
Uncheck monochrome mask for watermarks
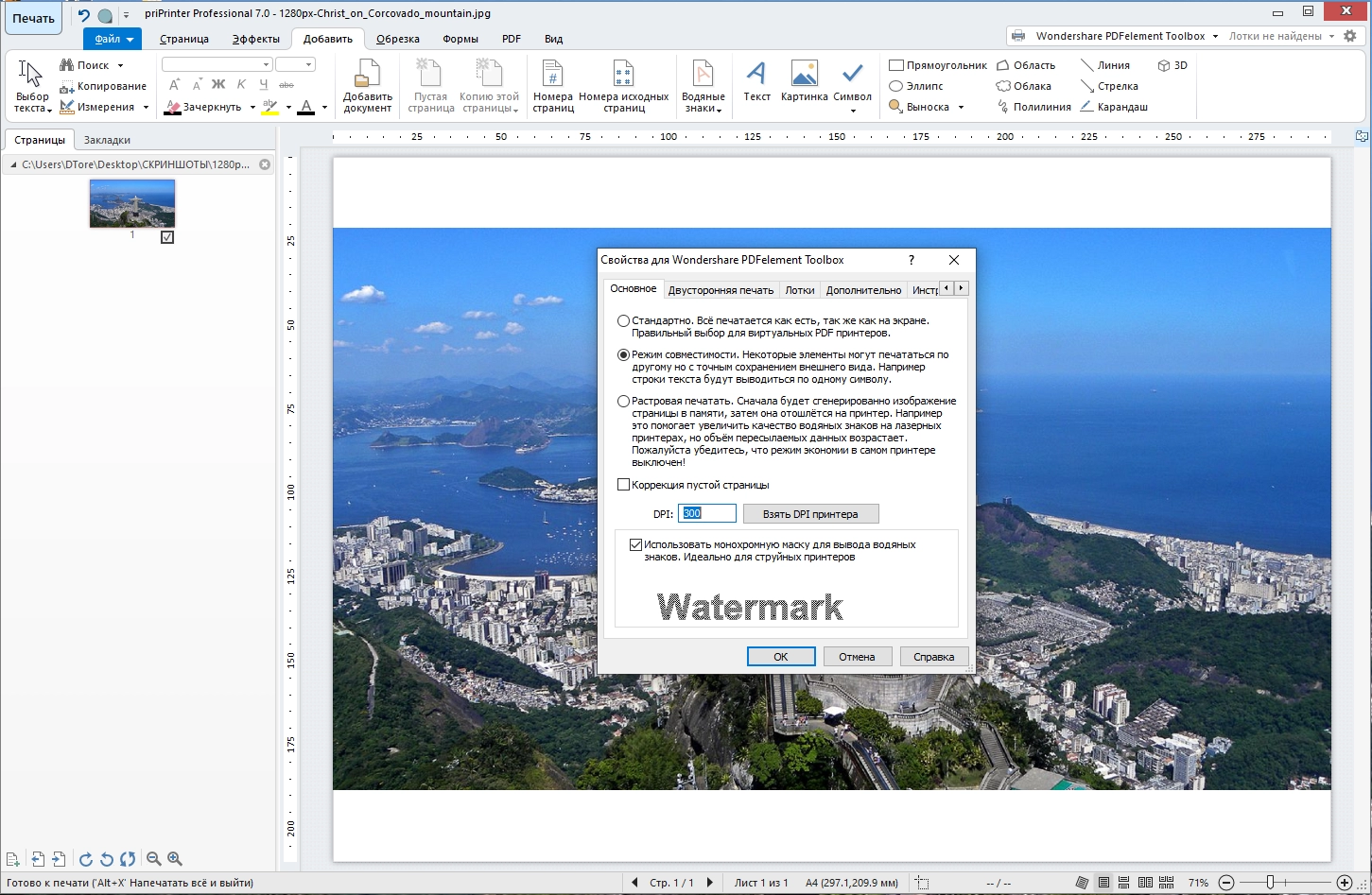635,545
